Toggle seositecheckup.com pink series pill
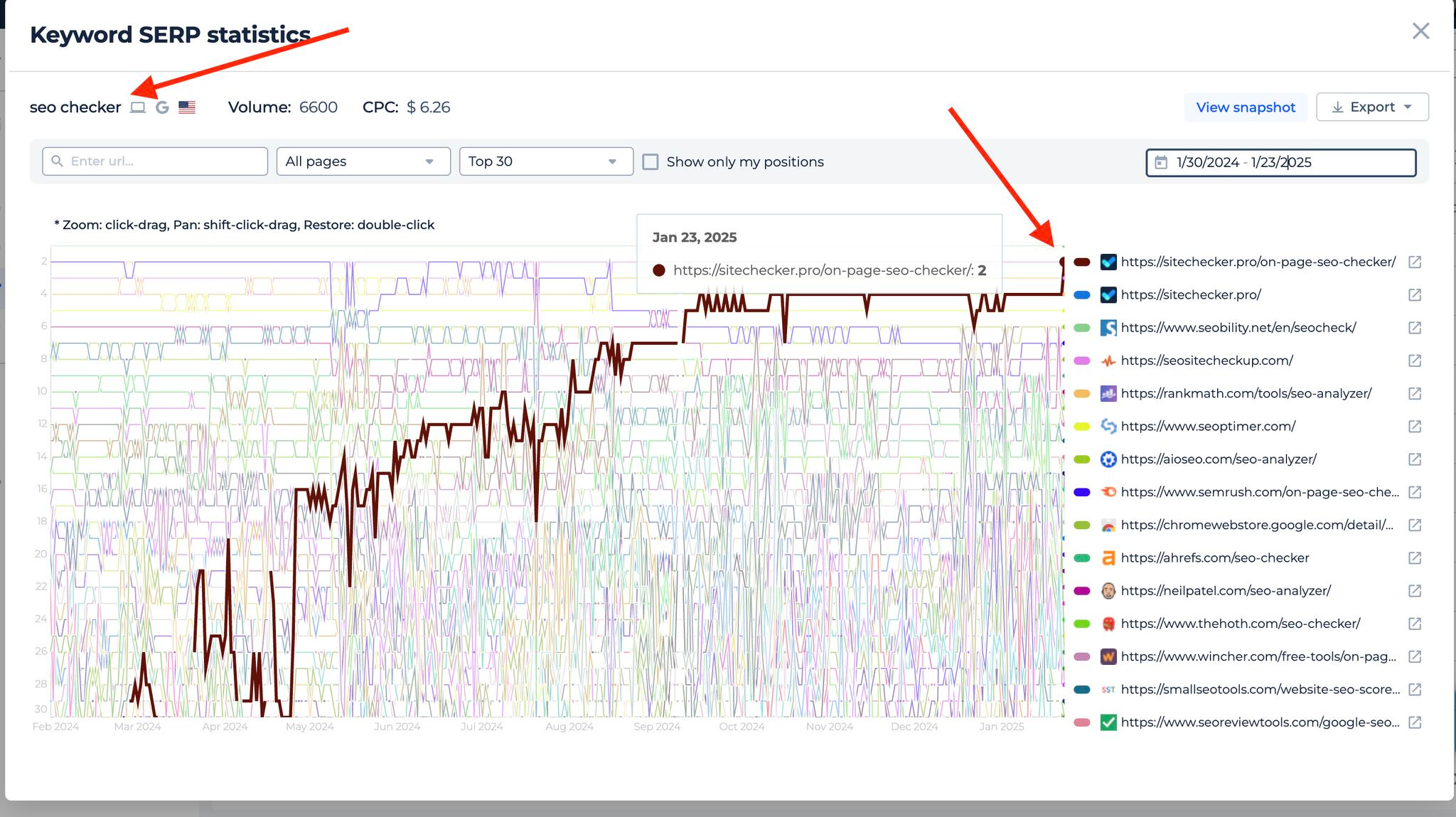The width and height of the screenshot is (1456, 817). [1082, 361]
